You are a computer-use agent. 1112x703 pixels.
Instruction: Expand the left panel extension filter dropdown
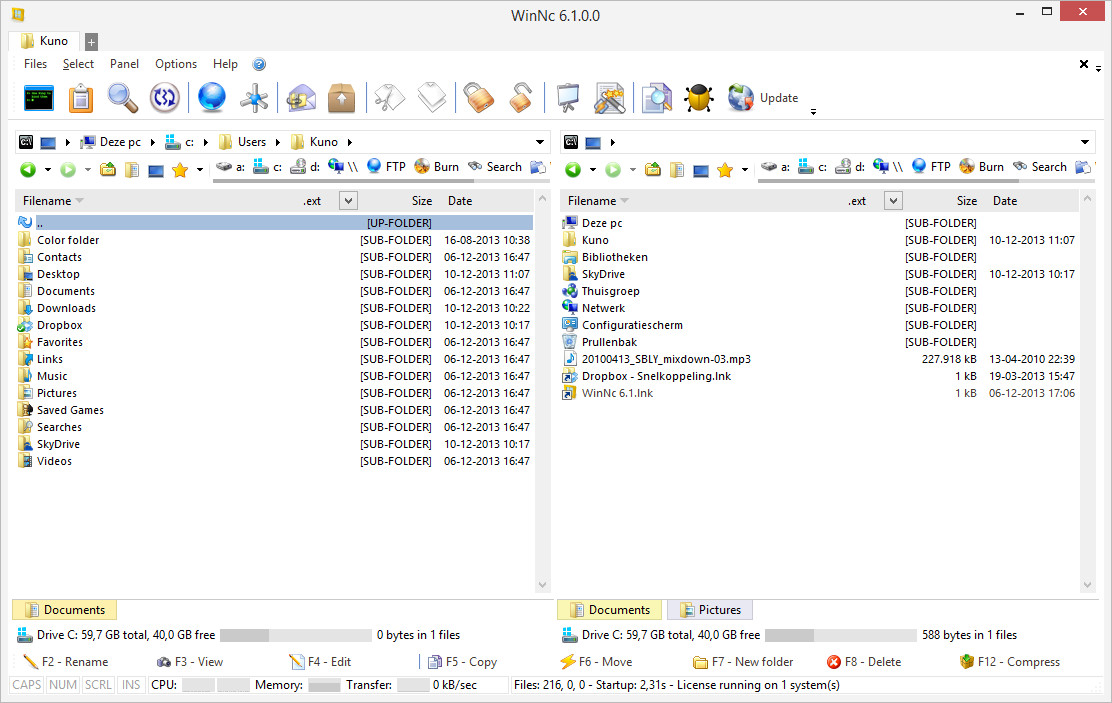click(x=348, y=201)
